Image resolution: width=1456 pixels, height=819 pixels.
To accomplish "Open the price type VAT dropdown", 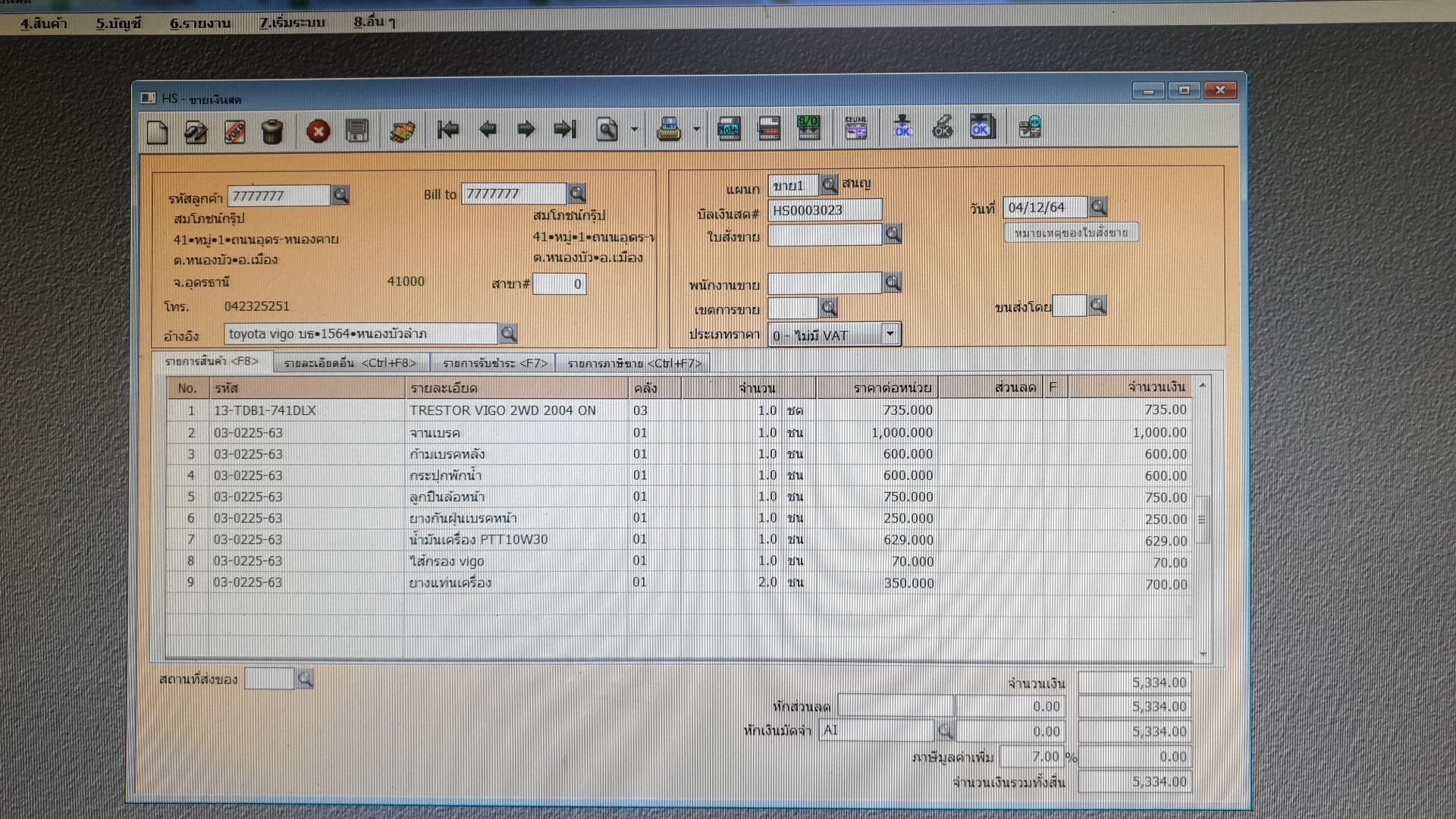I will point(890,334).
